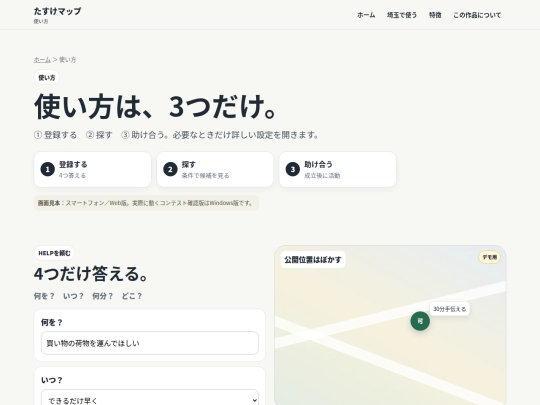Click the 4つだけ答える。 heading
The image size is (540, 405).
click(x=91, y=274)
